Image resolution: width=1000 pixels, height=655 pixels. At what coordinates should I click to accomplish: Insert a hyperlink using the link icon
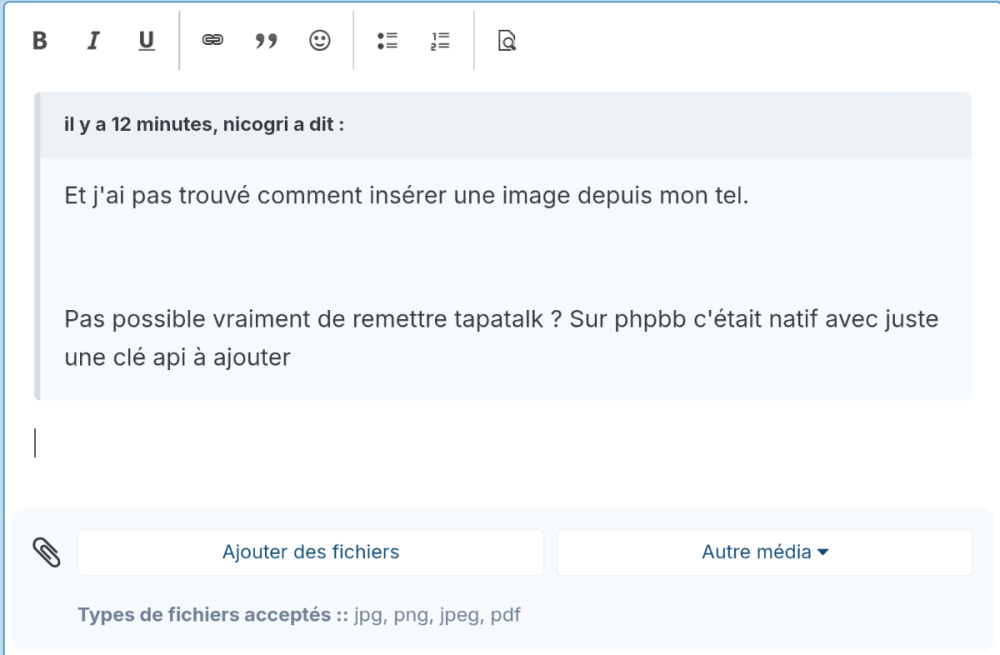click(212, 41)
